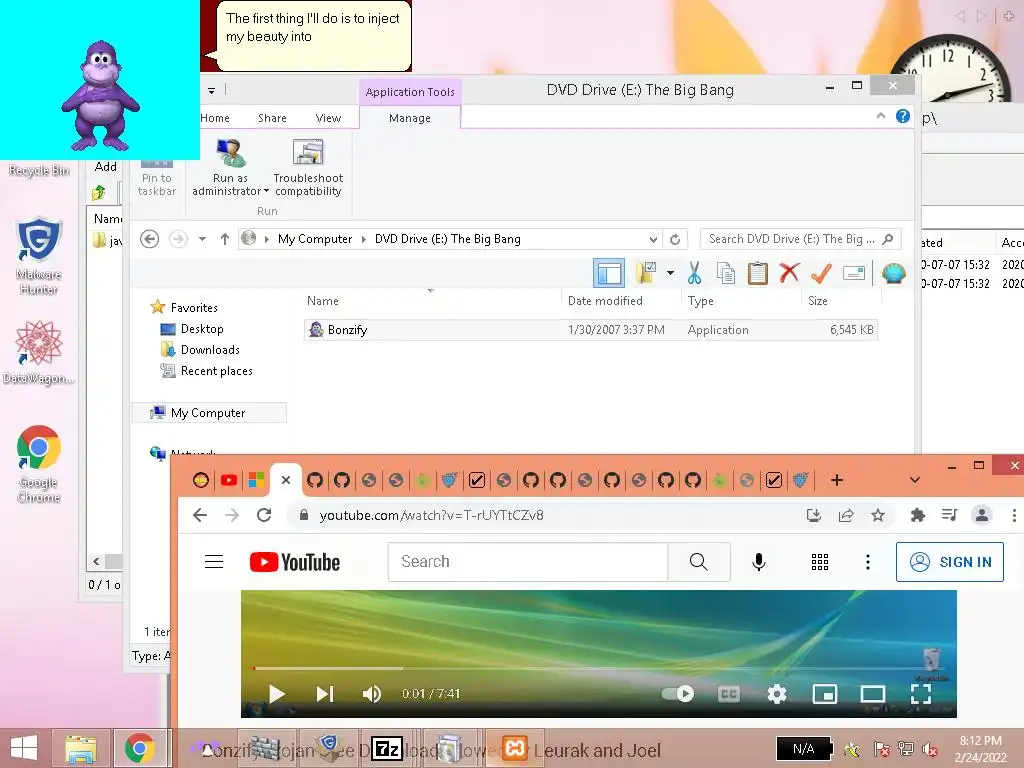Select the Bonzify application file
The height and width of the screenshot is (768, 1024).
(x=590, y=330)
